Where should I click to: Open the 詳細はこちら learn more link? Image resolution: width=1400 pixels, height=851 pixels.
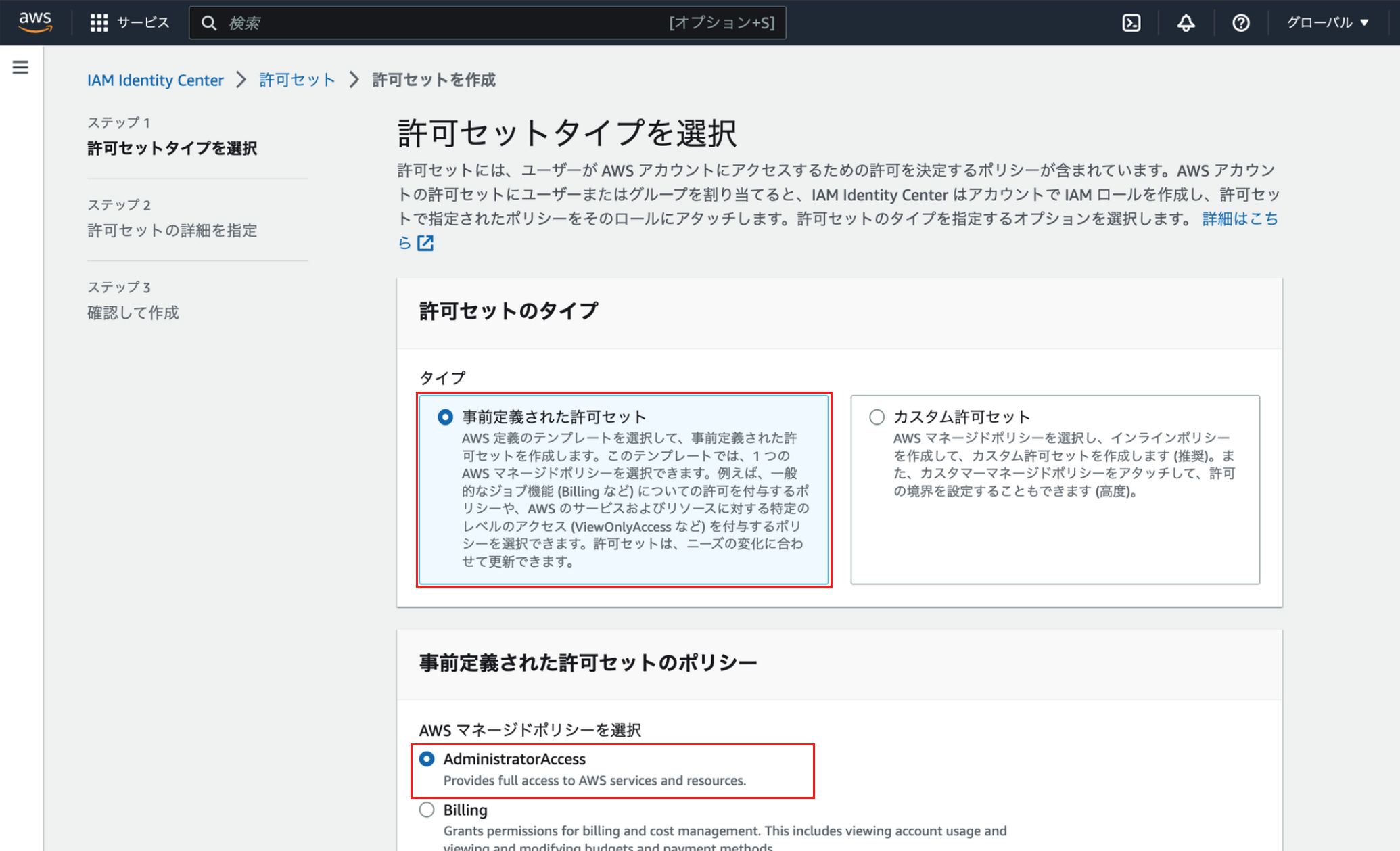coord(1239,218)
